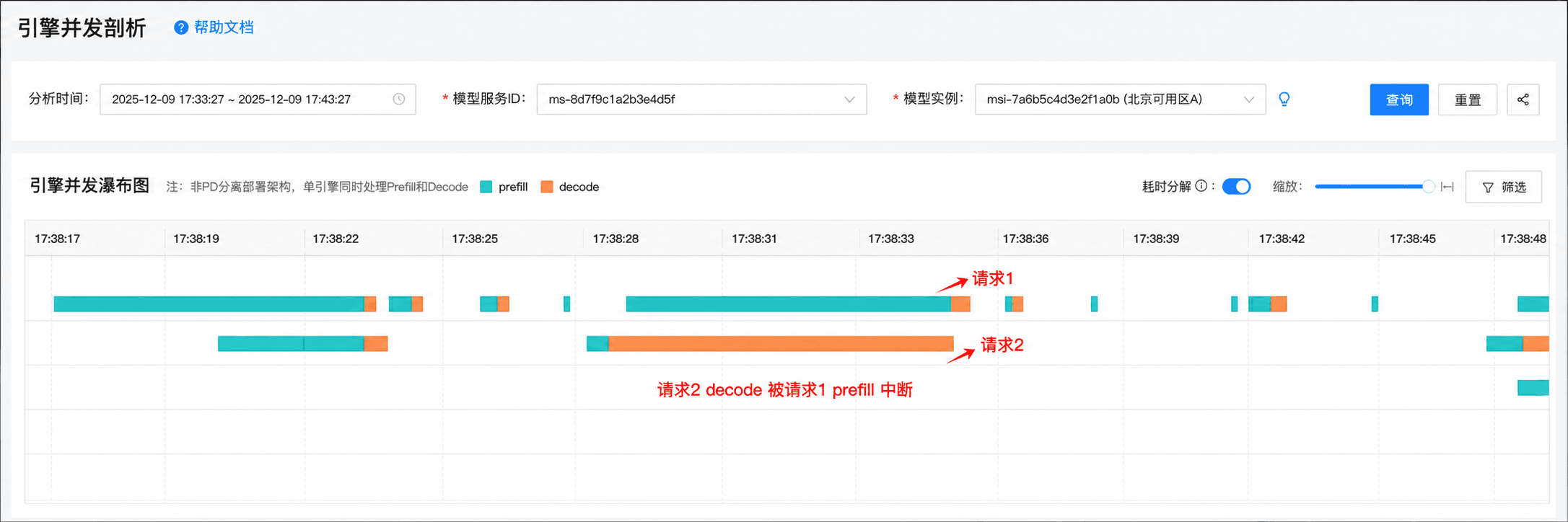Click the orange decode legend swatch
The height and width of the screenshot is (522, 1568).
(547, 187)
